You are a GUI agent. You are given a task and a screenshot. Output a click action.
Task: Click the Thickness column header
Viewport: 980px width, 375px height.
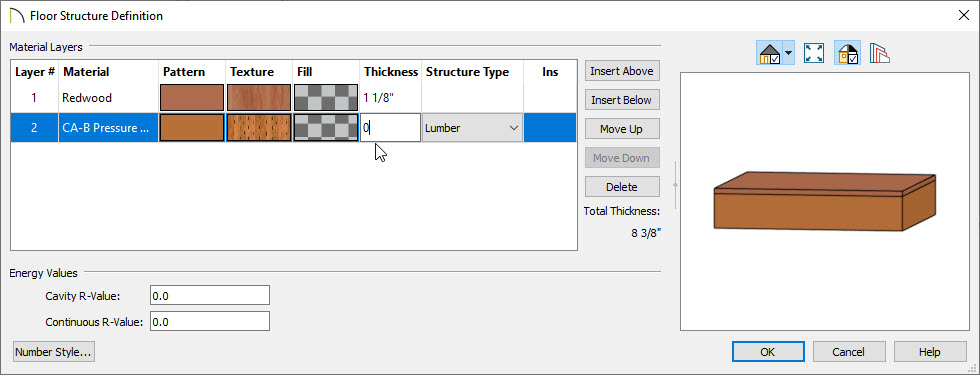coord(391,72)
